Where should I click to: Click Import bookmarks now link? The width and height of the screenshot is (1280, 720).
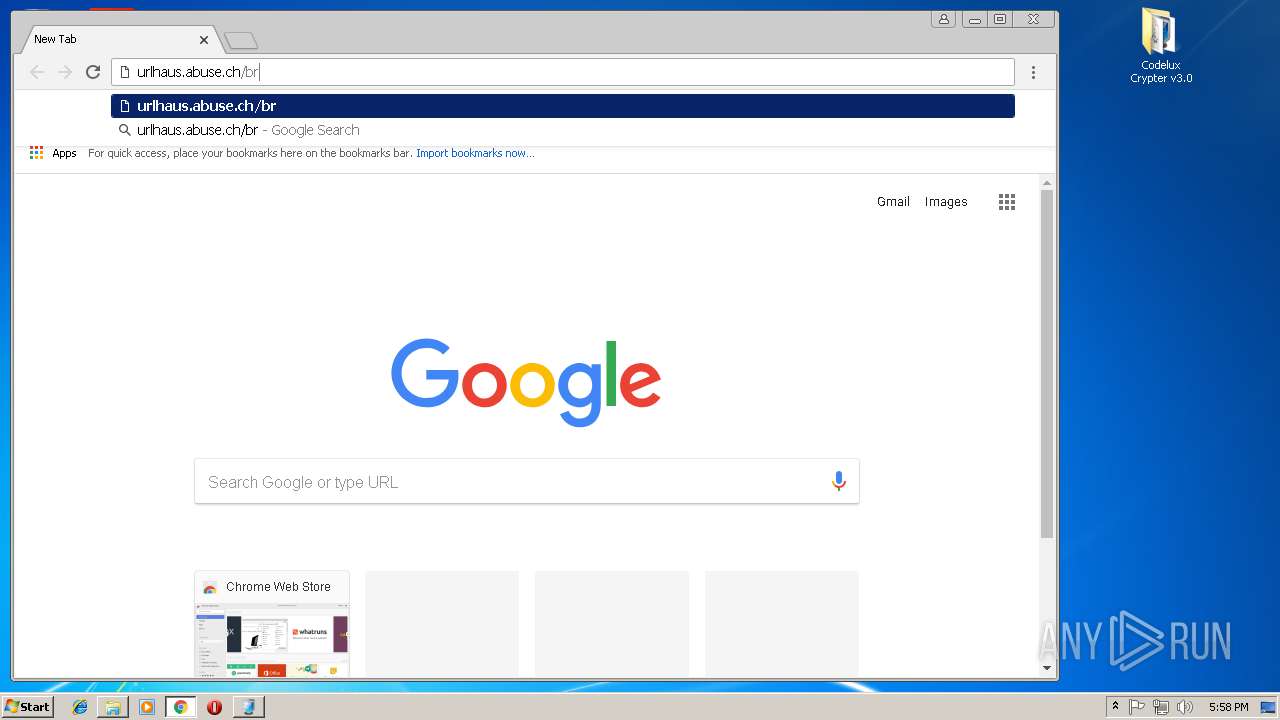[475, 153]
